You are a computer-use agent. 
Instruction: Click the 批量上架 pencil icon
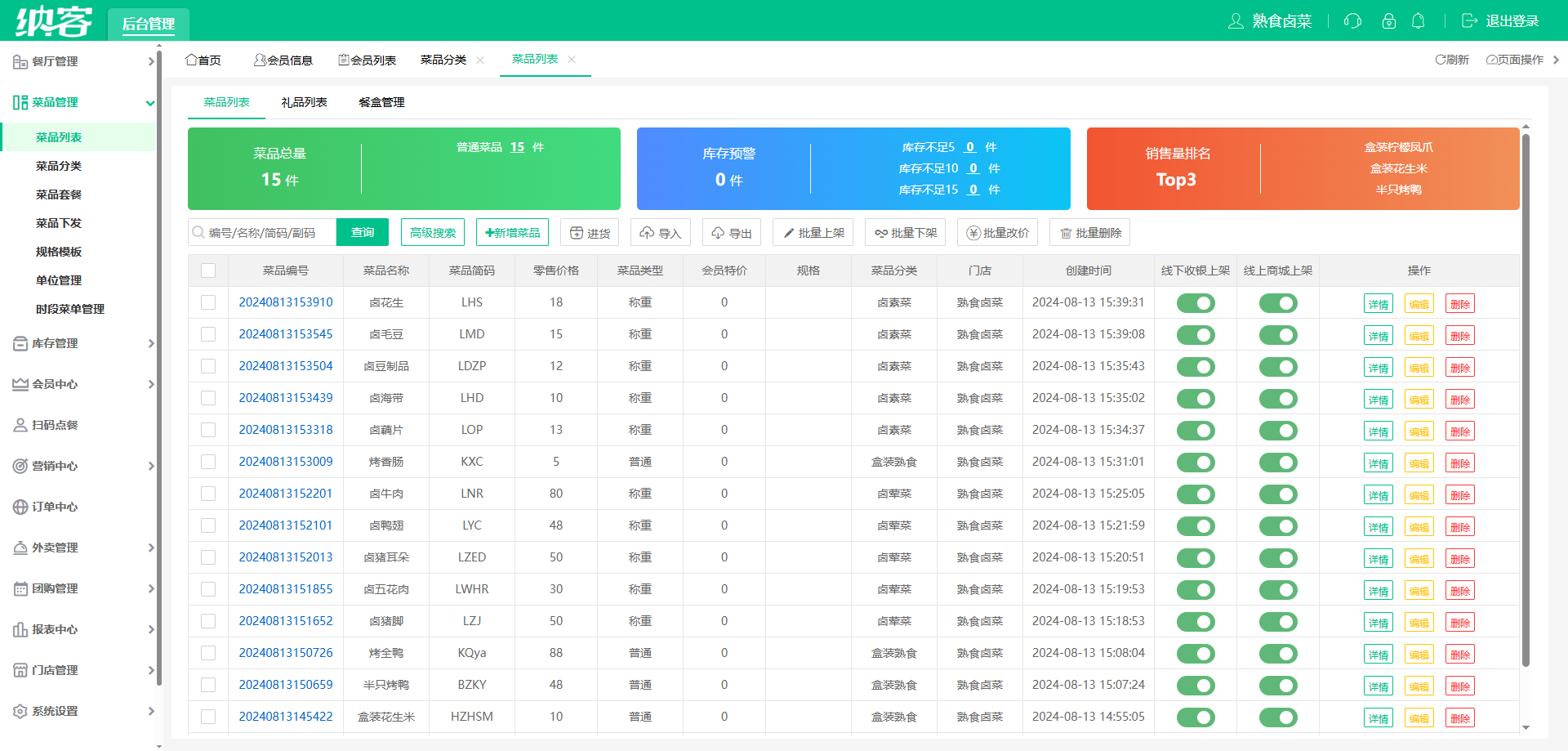(x=789, y=233)
